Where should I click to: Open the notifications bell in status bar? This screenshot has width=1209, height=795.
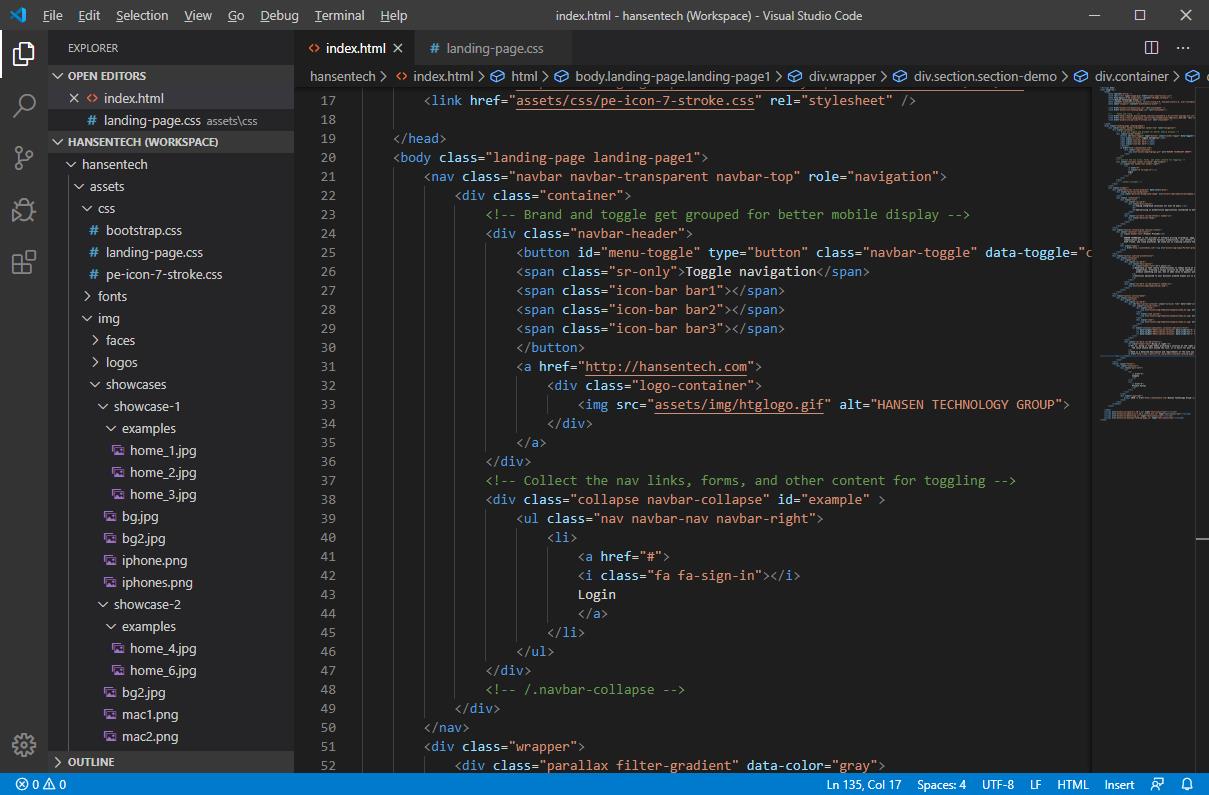pos(1187,785)
